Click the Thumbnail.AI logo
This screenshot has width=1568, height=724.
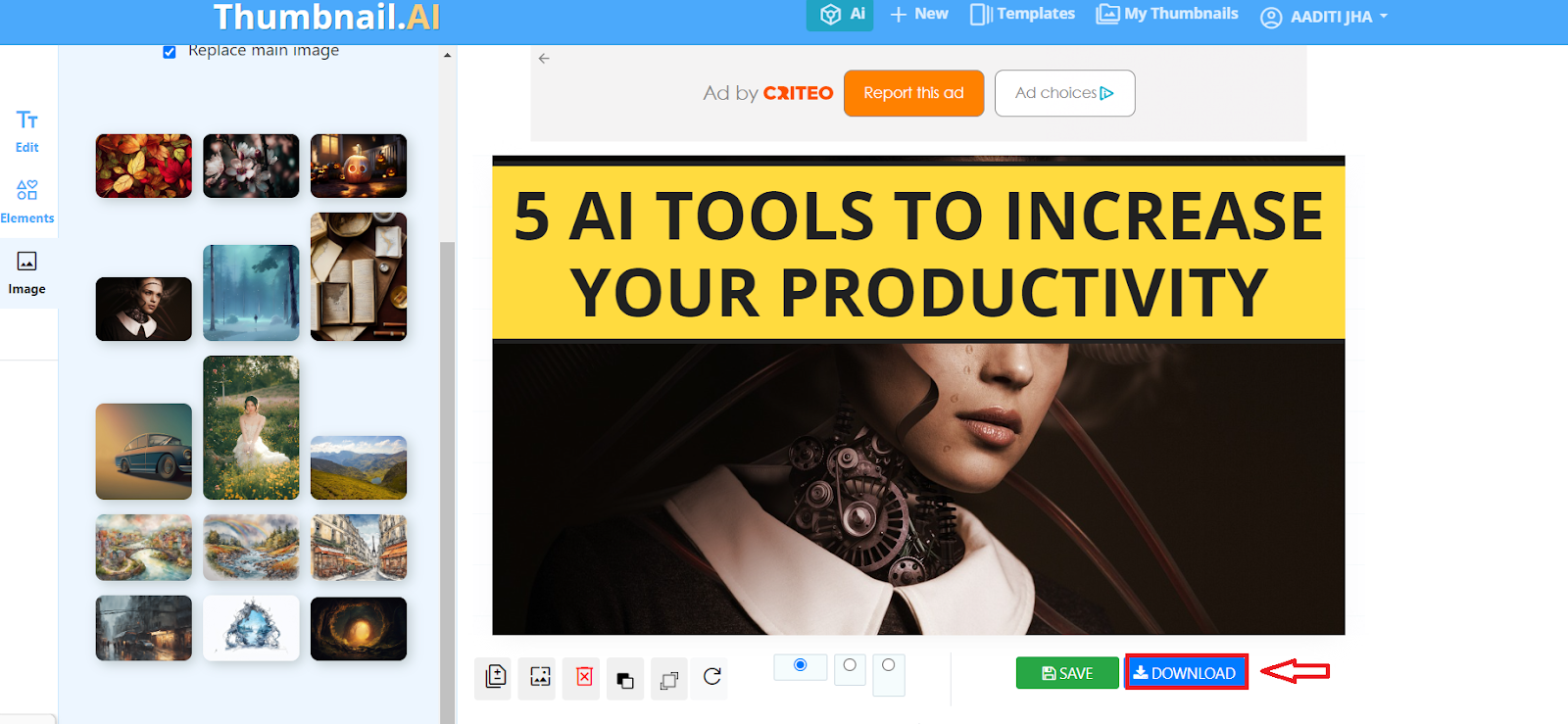point(326,17)
